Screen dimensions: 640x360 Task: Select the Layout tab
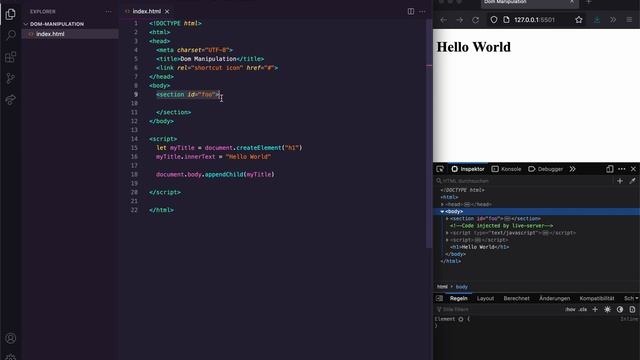pos(485,298)
